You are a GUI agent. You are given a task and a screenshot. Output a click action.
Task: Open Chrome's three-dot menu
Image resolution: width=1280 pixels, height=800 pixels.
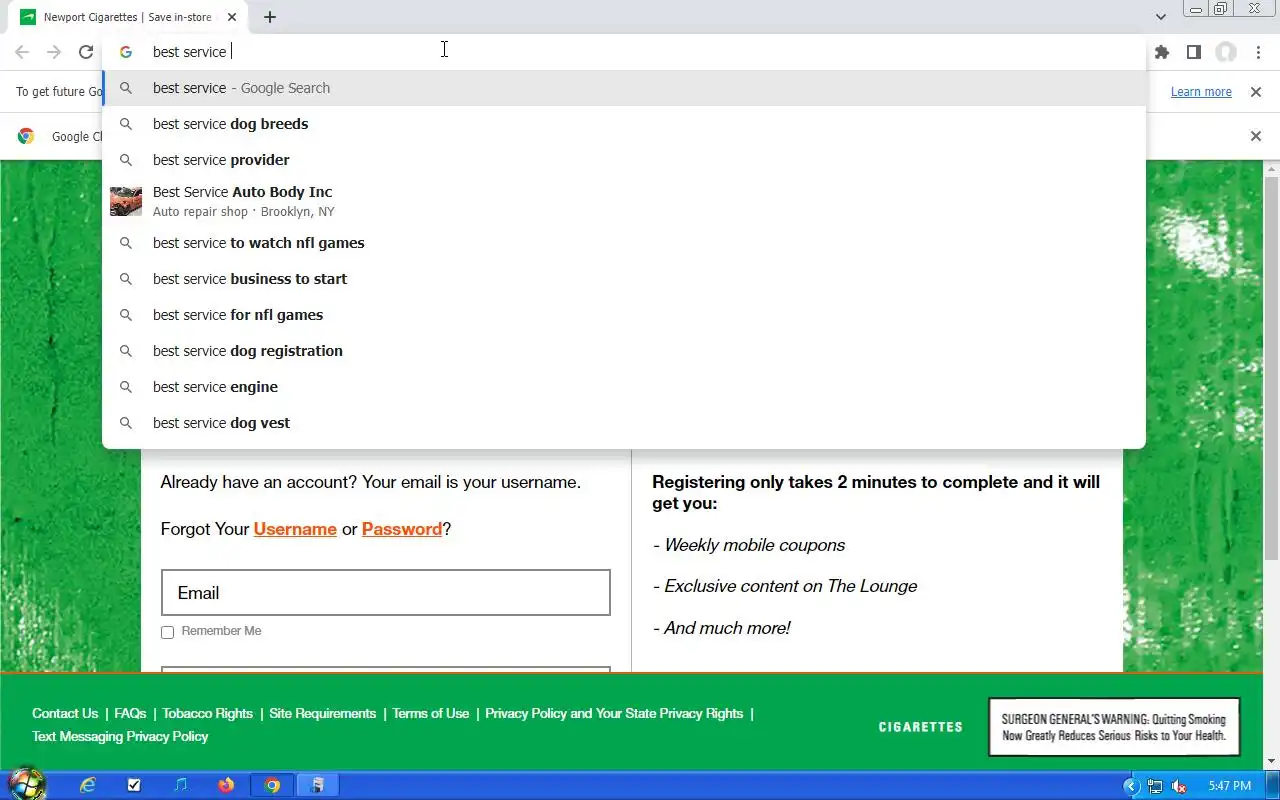pyautogui.click(x=1258, y=52)
